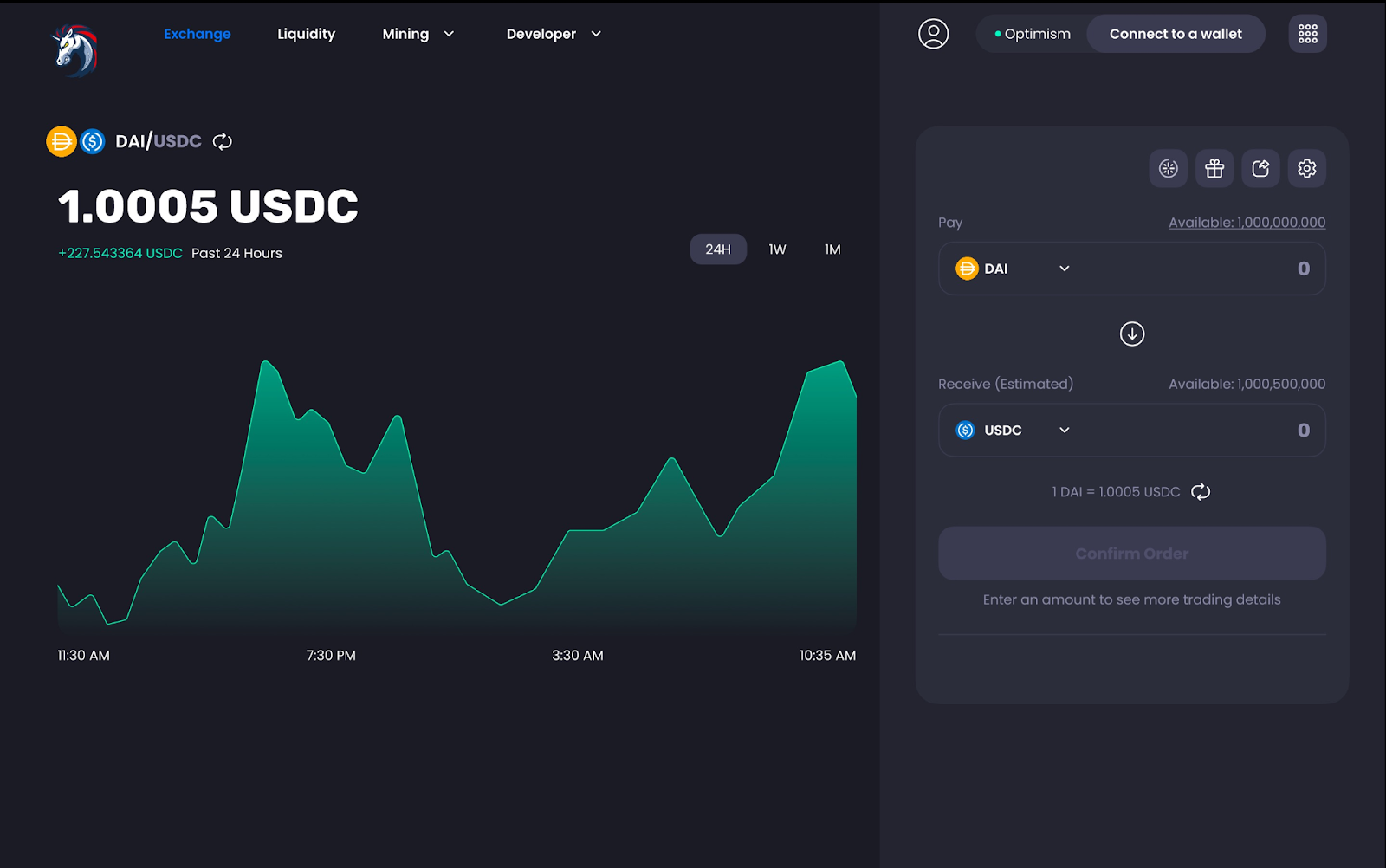Click the DAI coin icon beside pair title
1386x868 pixels.
pos(62,141)
